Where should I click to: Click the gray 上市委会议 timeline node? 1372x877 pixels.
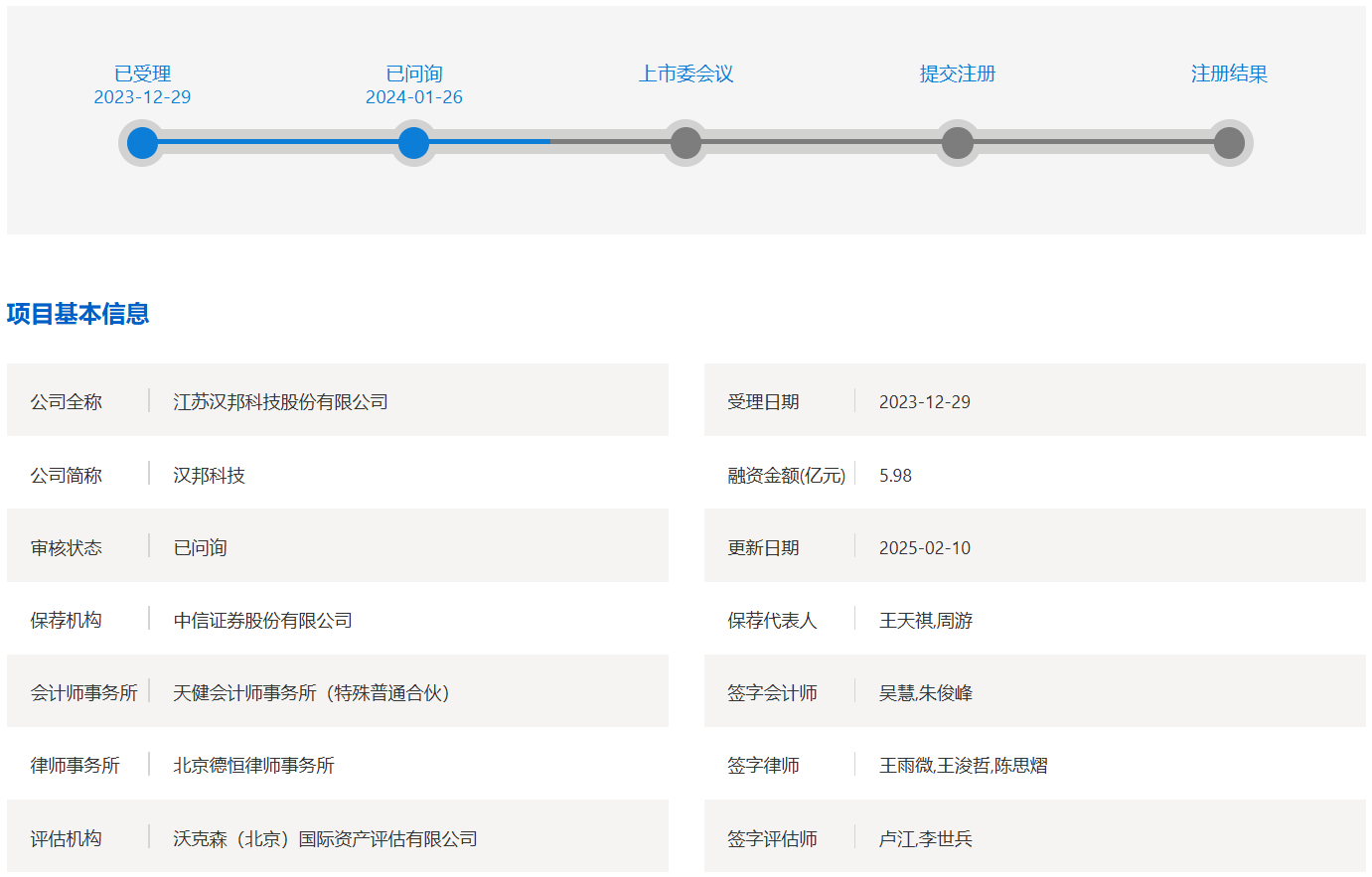pos(686,143)
